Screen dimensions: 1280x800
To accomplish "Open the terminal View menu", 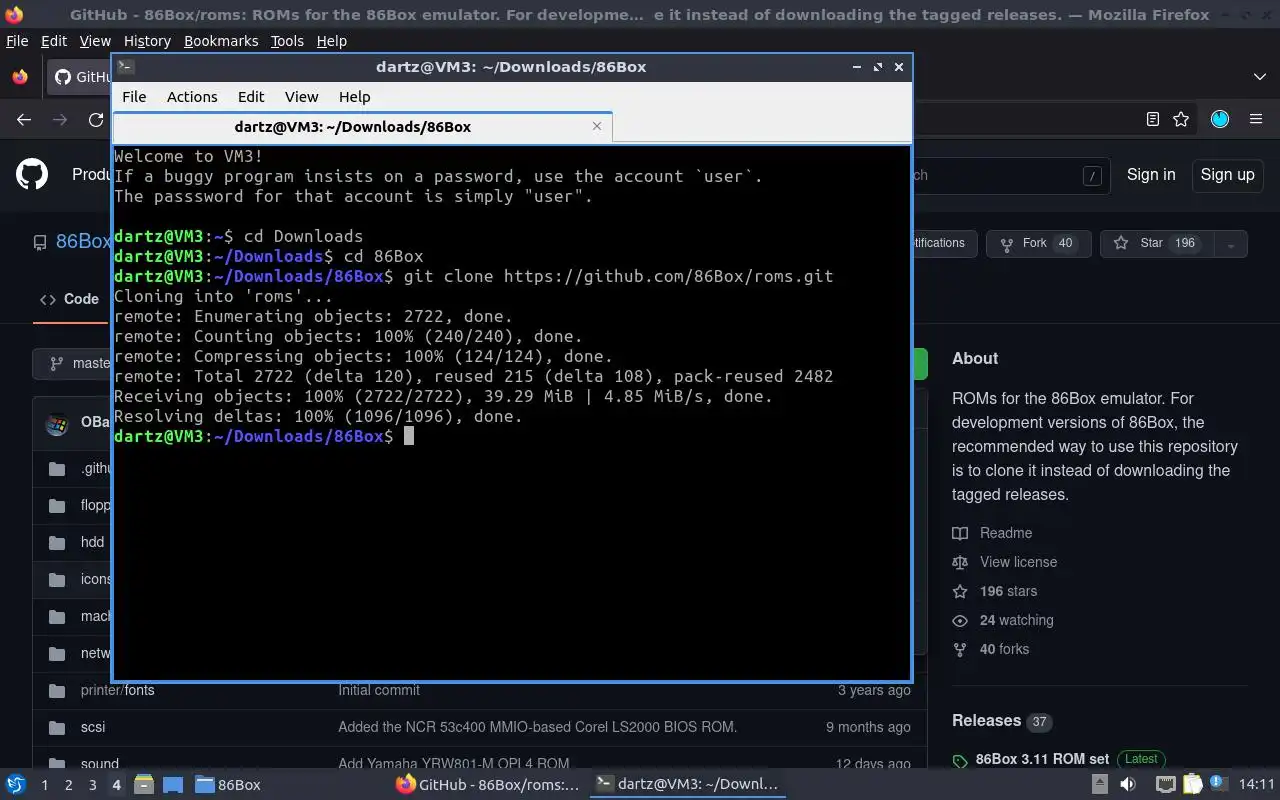I will tap(301, 97).
